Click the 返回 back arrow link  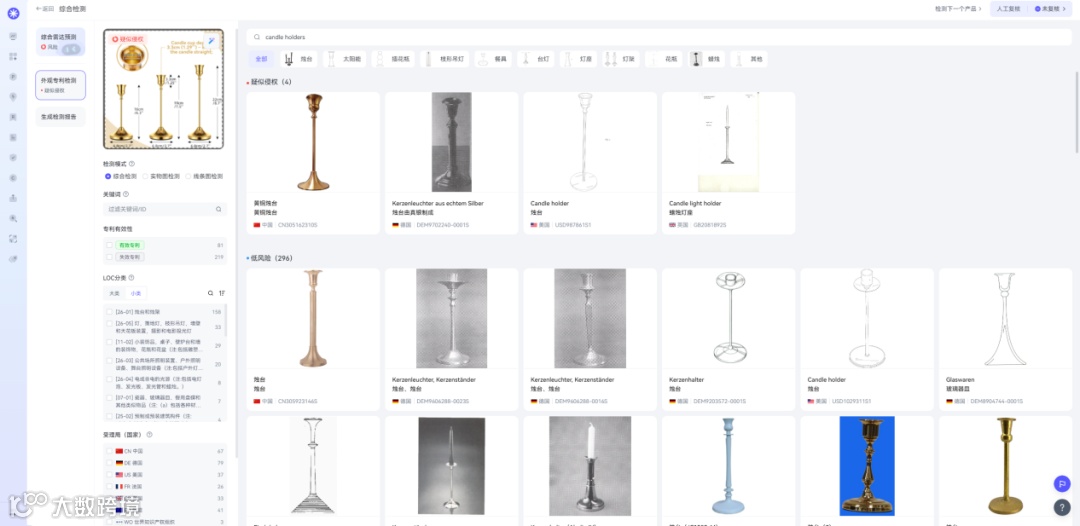(45, 9)
